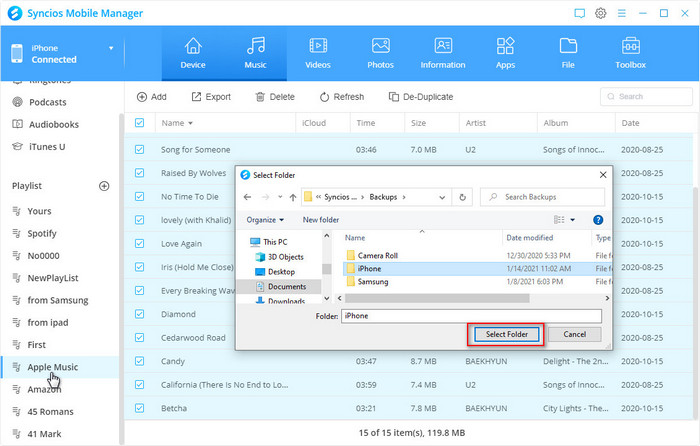Screen dimensions: 700x446
Task: Focus the Syncios search field
Action: tap(646, 96)
